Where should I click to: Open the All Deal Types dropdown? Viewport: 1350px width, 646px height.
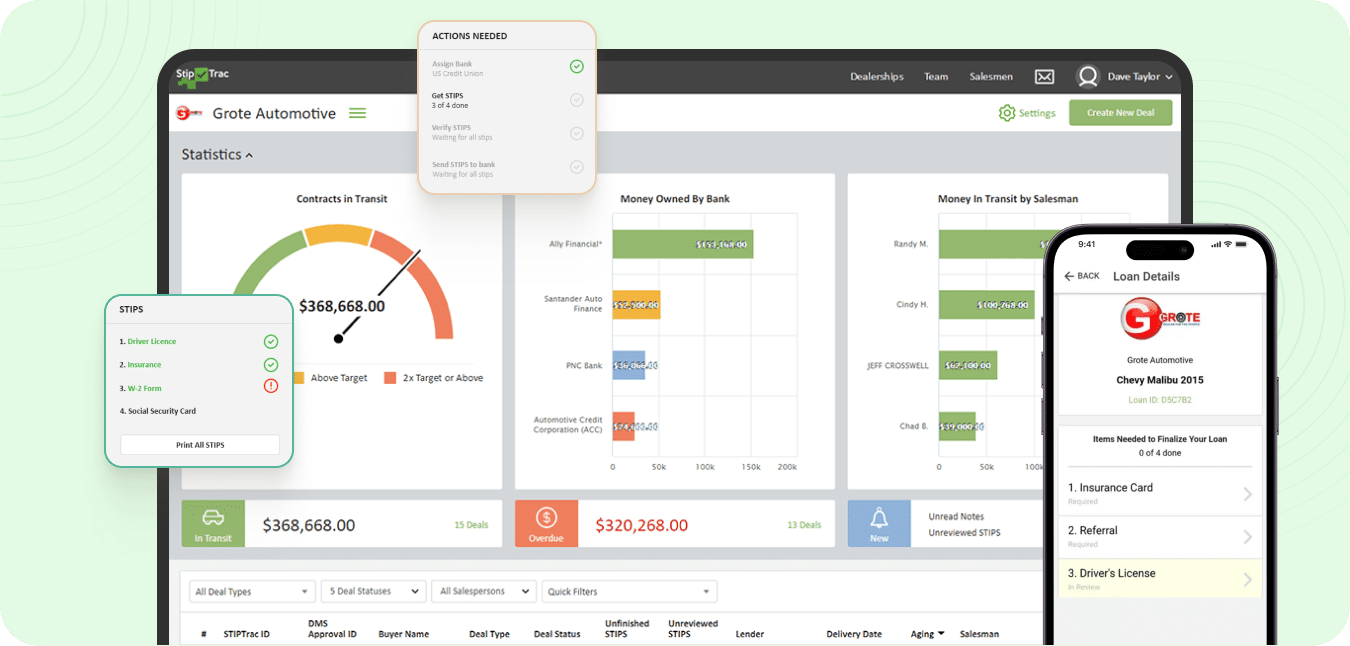(252, 592)
